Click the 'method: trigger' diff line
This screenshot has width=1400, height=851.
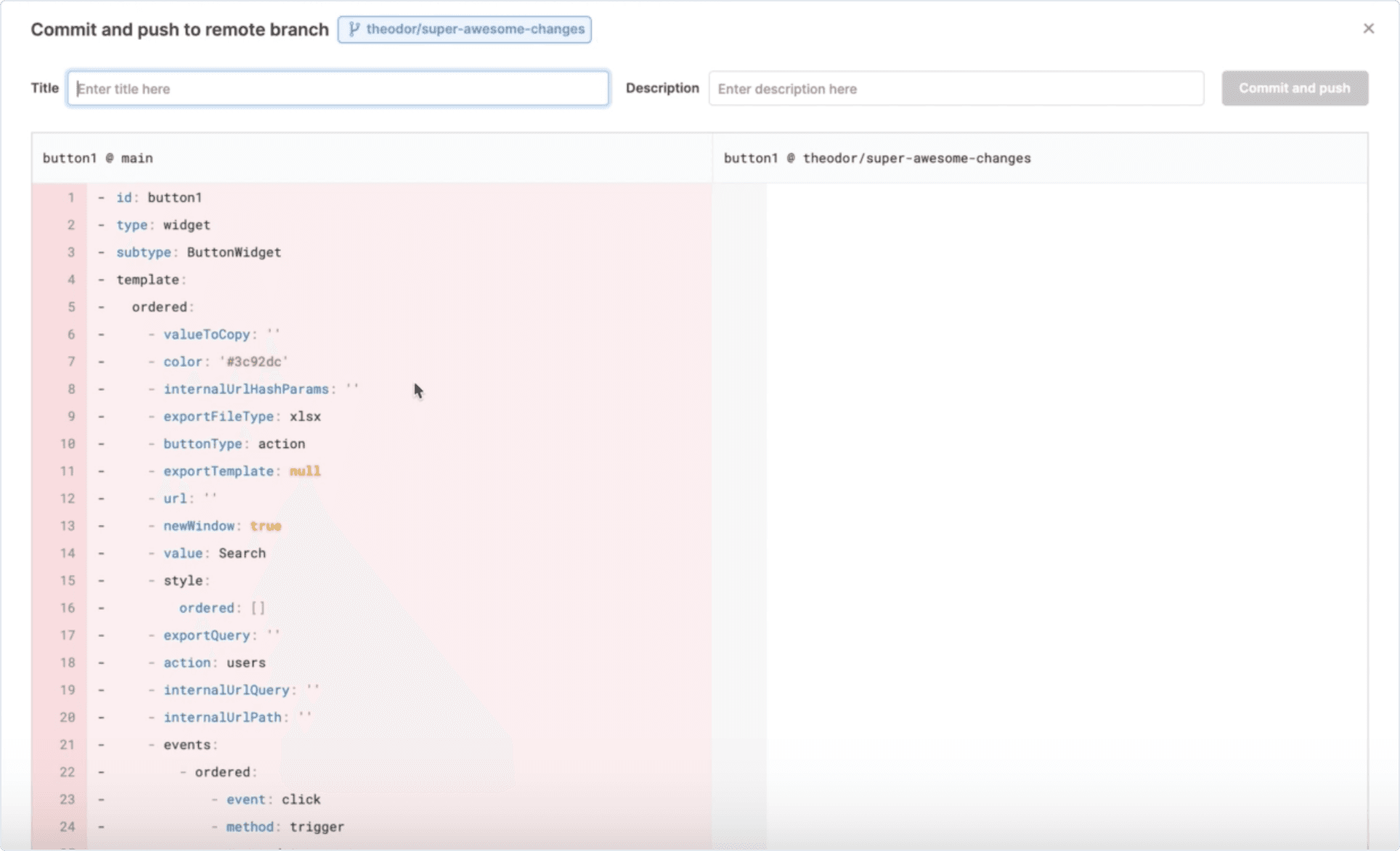[285, 826]
